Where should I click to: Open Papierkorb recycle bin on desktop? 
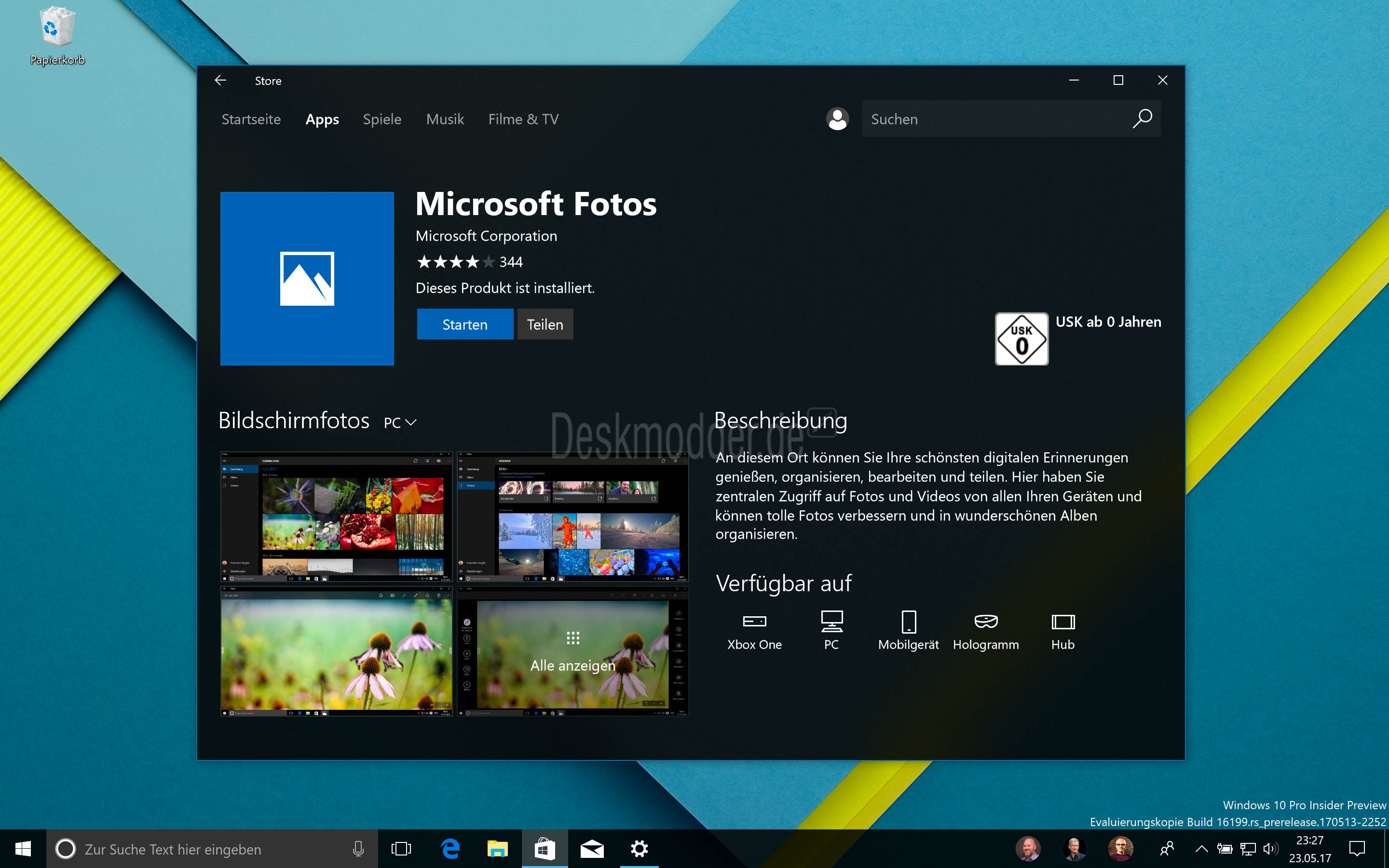click(57, 36)
